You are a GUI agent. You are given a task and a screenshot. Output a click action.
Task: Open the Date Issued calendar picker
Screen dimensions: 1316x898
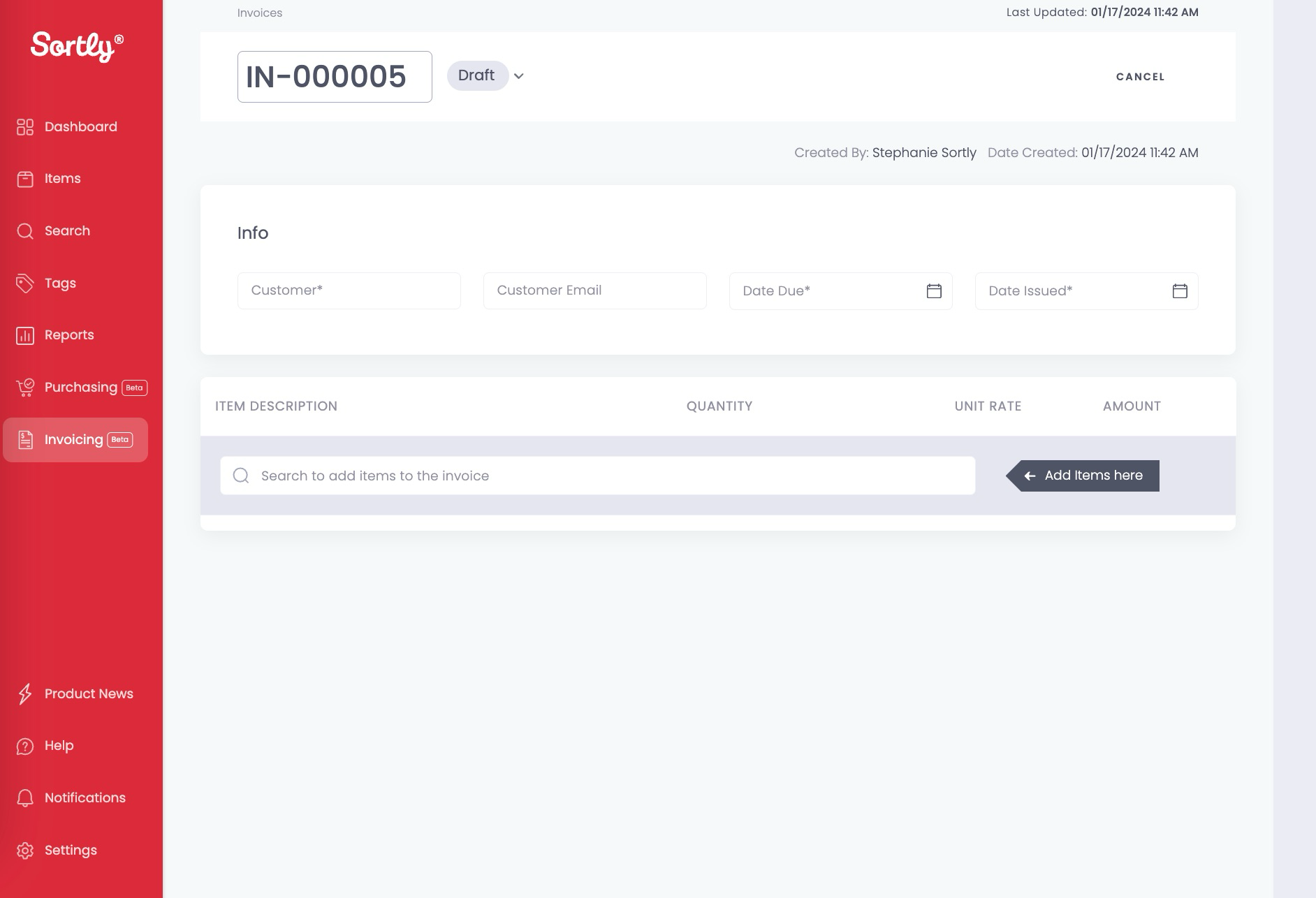[1180, 290]
